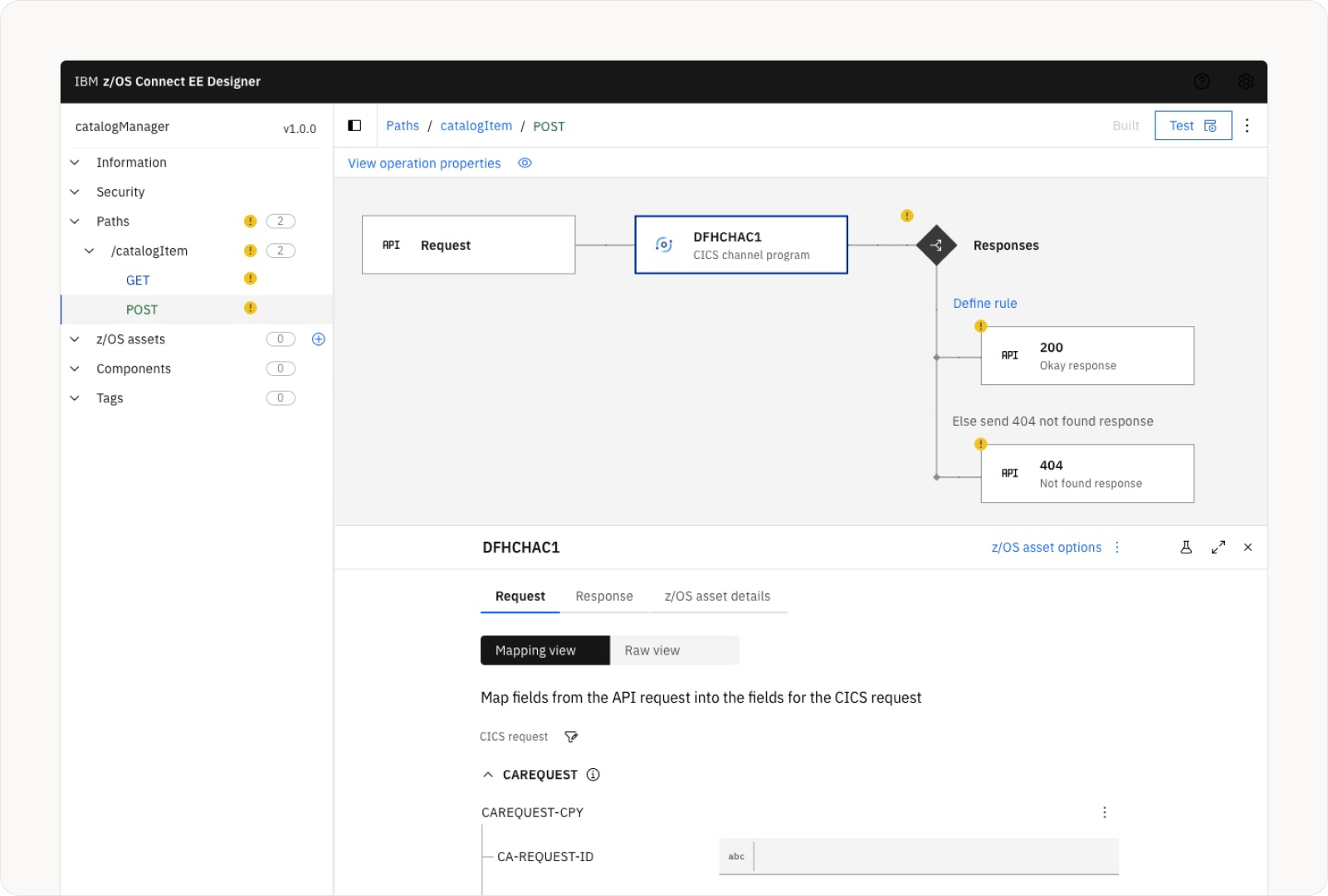Open the settings gear in header
The width and height of the screenshot is (1328, 896).
1246,81
